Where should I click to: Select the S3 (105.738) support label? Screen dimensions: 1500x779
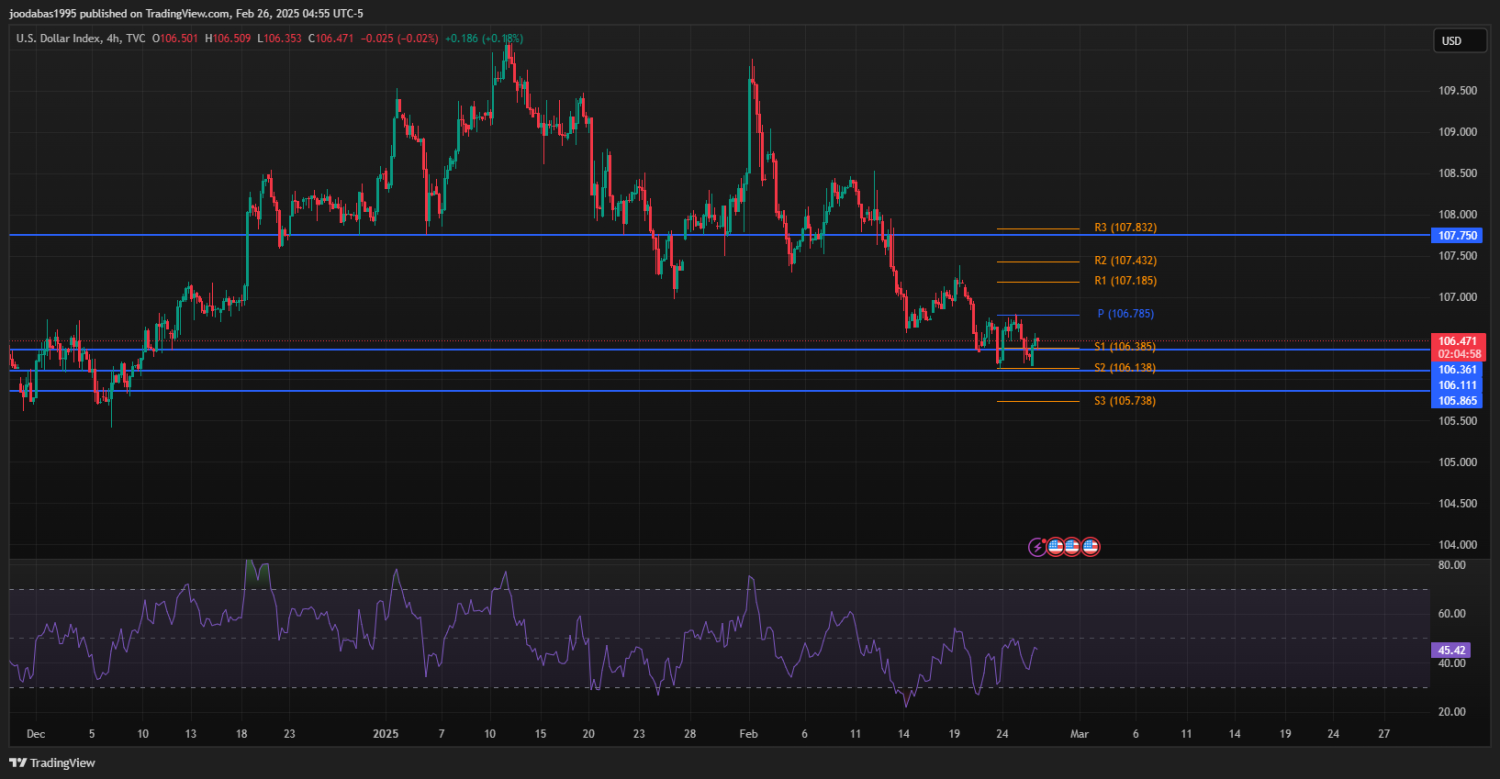(x=1125, y=401)
